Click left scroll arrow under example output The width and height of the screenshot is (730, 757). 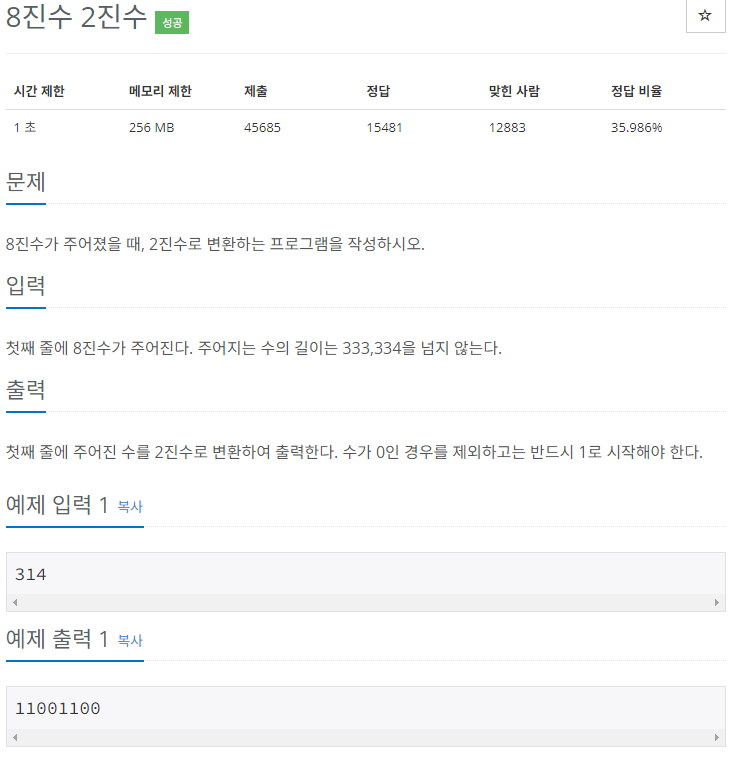point(15,737)
